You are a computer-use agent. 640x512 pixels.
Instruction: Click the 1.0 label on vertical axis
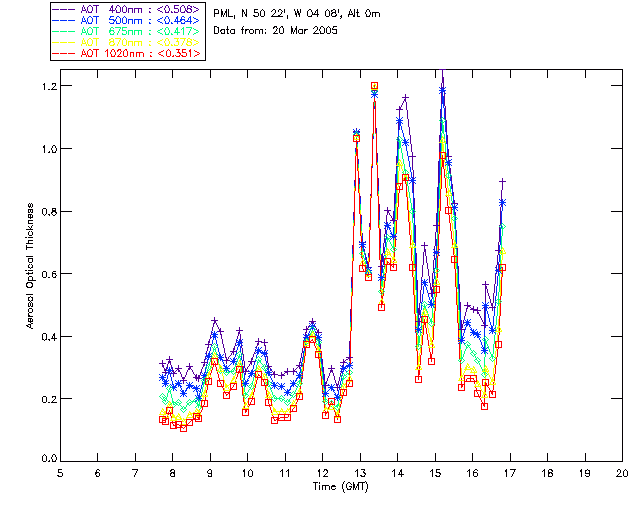[49, 149]
